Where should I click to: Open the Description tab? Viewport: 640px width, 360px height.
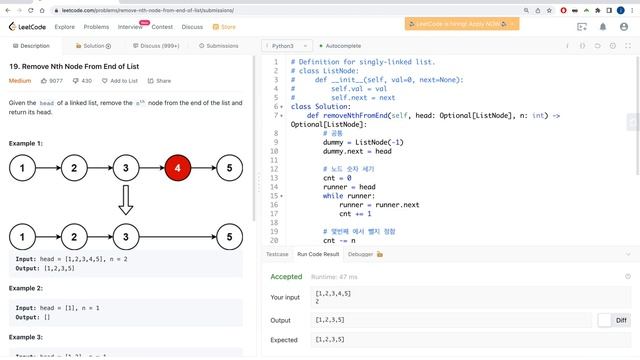pyautogui.click(x=31, y=46)
